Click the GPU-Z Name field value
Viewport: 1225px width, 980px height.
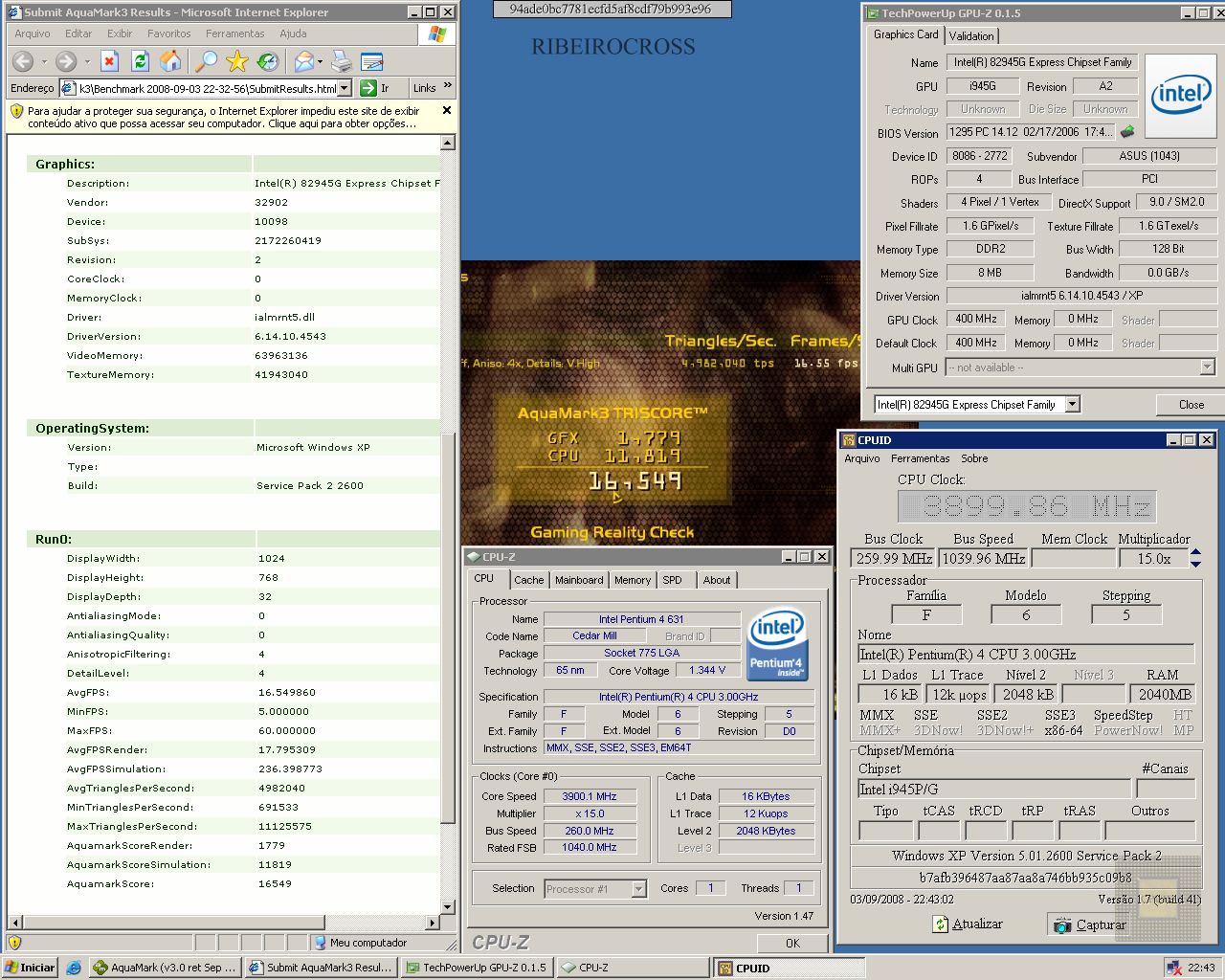[x=1042, y=62]
